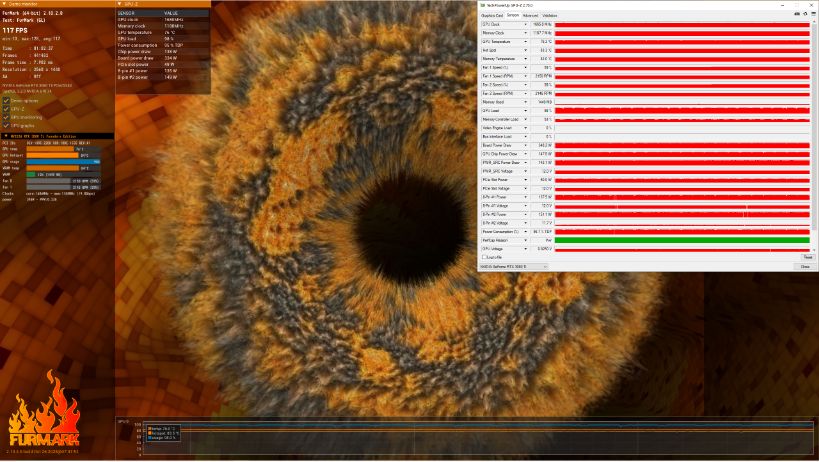The height and width of the screenshot is (462, 819).
Task: Toggle the Demo options checkbox
Action: point(6,101)
